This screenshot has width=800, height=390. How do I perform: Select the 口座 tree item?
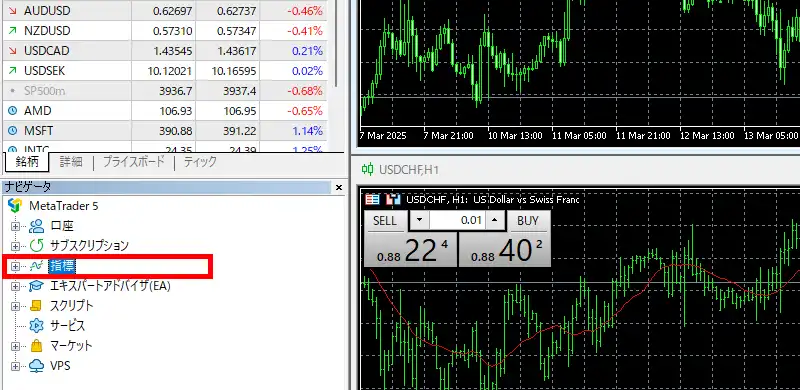[x=62, y=226]
